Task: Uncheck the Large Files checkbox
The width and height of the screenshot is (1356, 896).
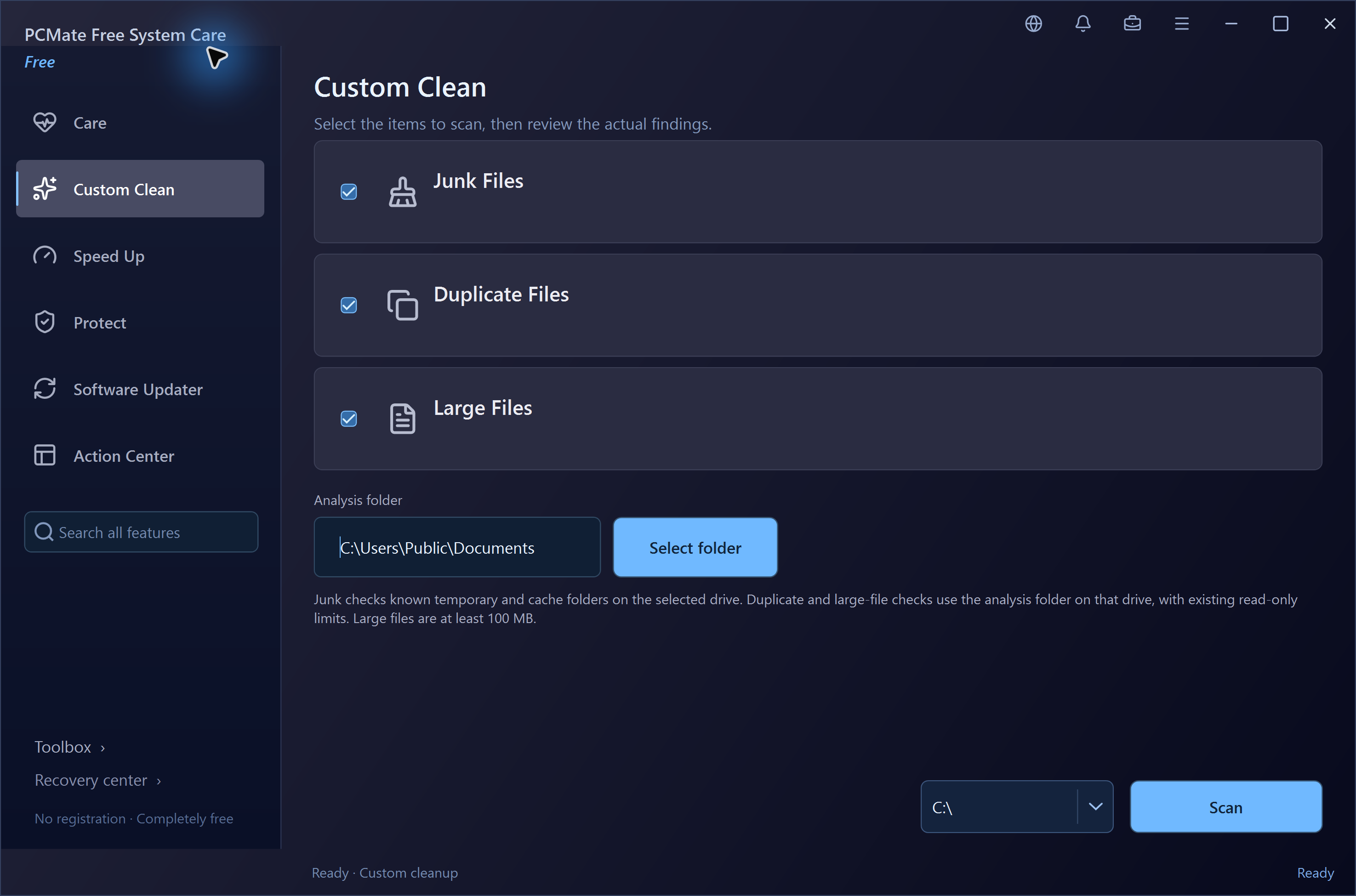Action: click(x=349, y=419)
